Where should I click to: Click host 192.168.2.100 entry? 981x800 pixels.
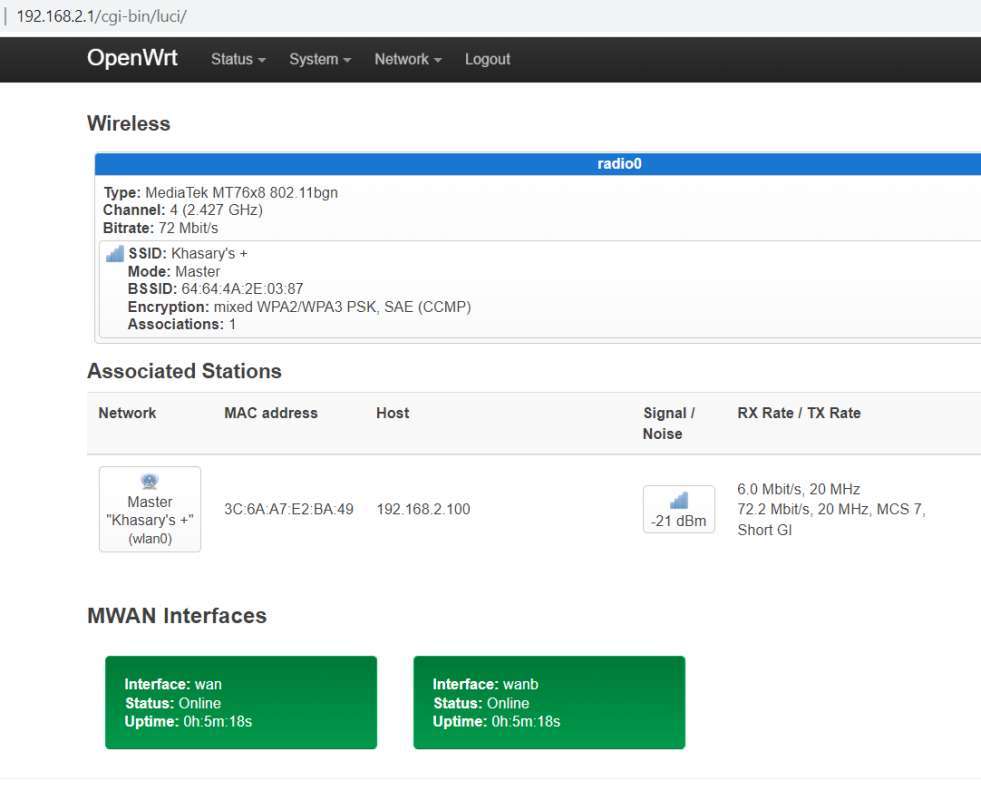423,509
